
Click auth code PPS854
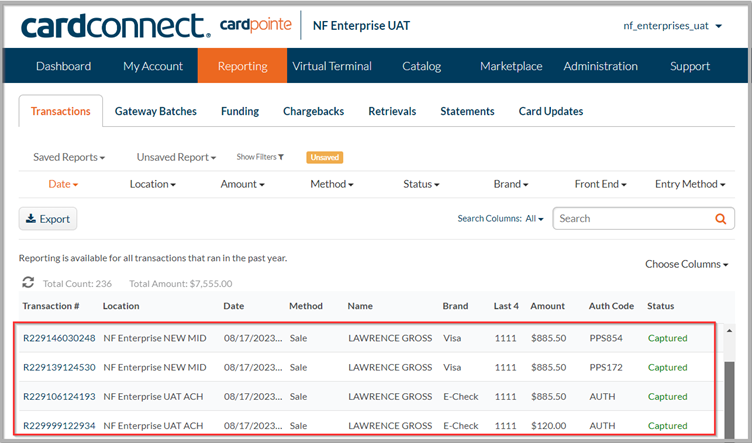(606, 338)
